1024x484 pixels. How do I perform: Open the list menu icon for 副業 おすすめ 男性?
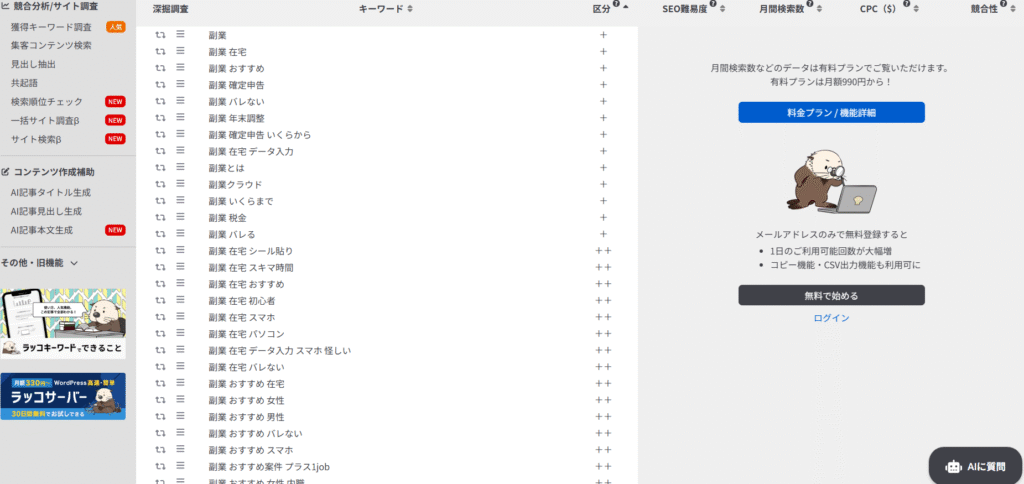(x=180, y=417)
